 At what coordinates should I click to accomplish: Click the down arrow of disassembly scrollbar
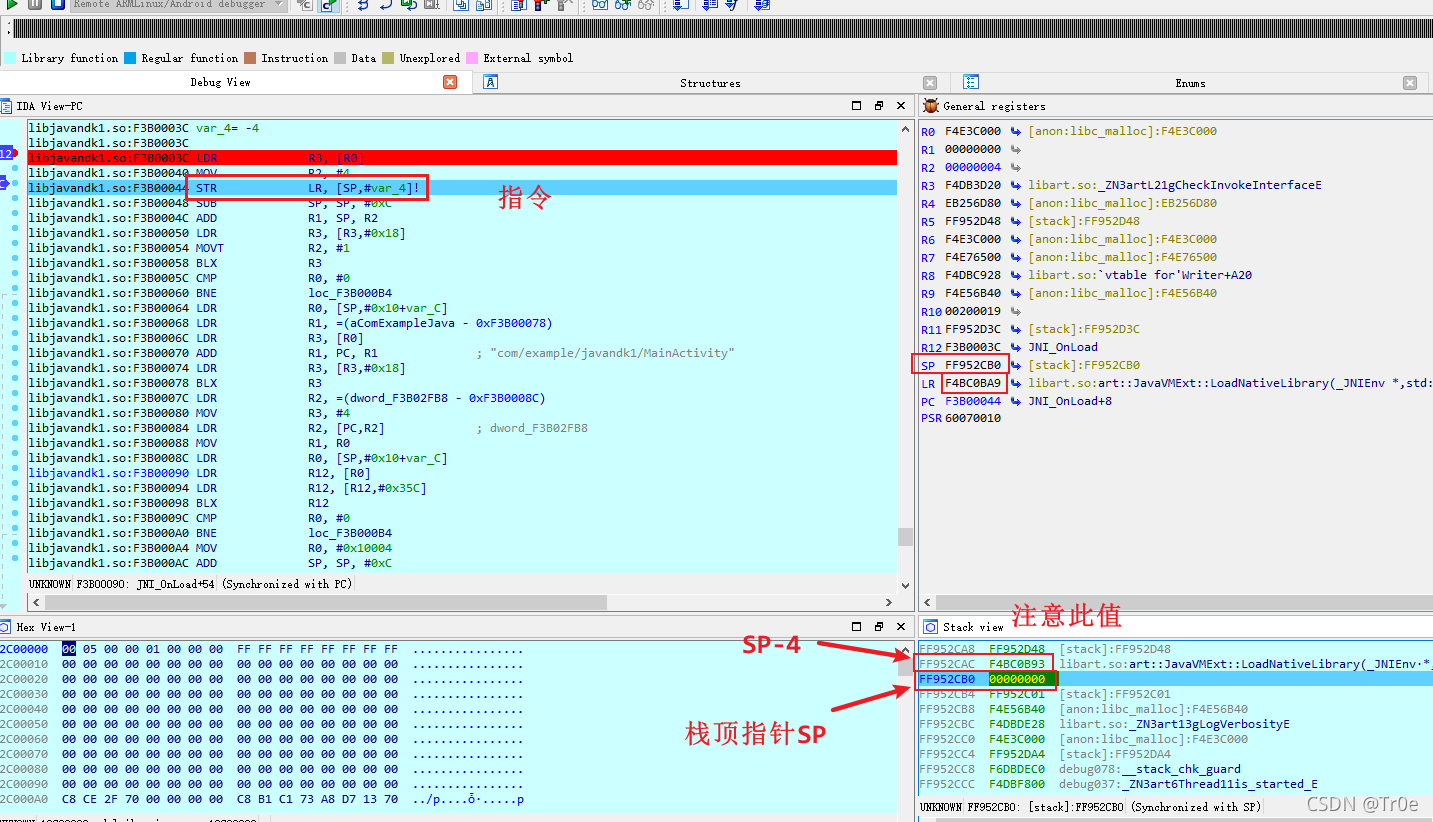[905, 587]
